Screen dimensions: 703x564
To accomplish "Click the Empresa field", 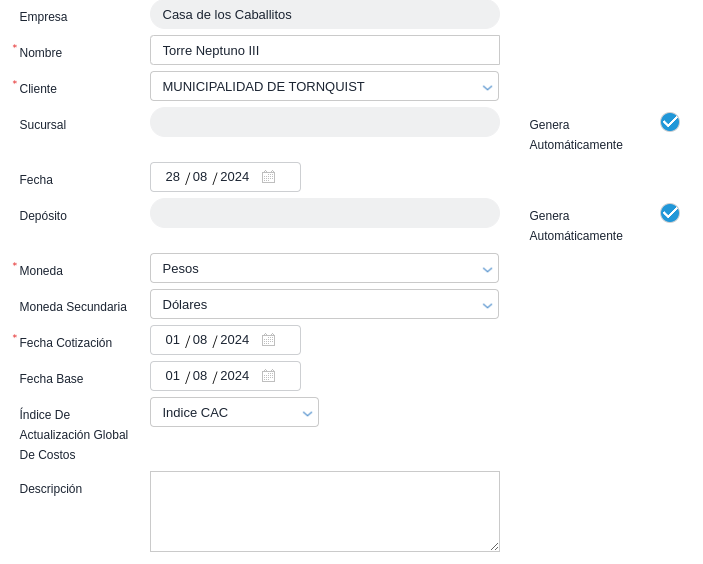I will [x=324, y=14].
